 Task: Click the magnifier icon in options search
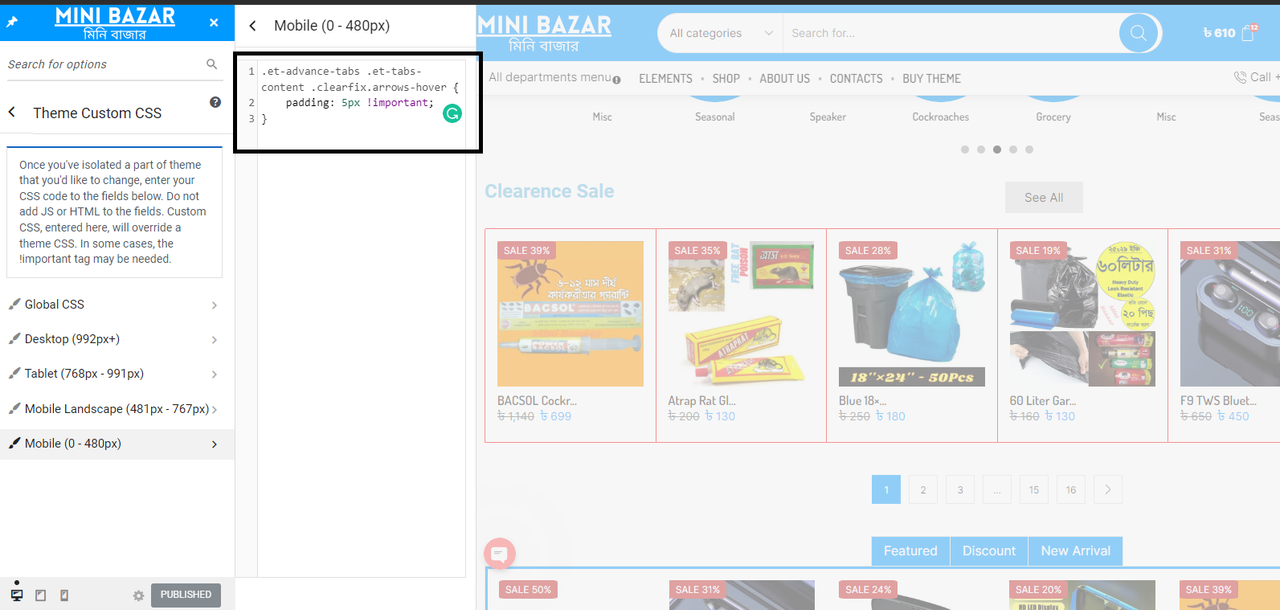tap(212, 64)
